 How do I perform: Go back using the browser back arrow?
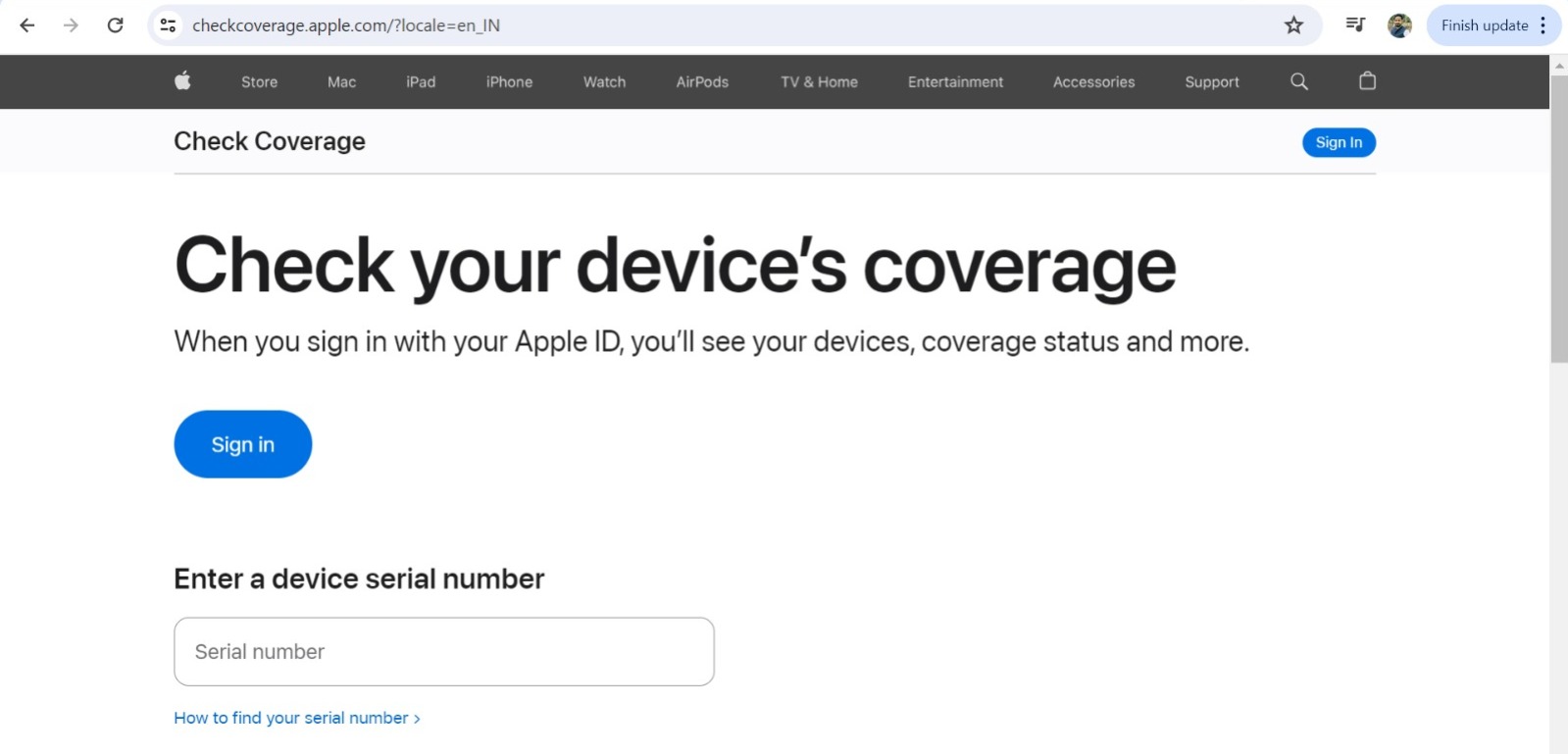(x=27, y=25)
